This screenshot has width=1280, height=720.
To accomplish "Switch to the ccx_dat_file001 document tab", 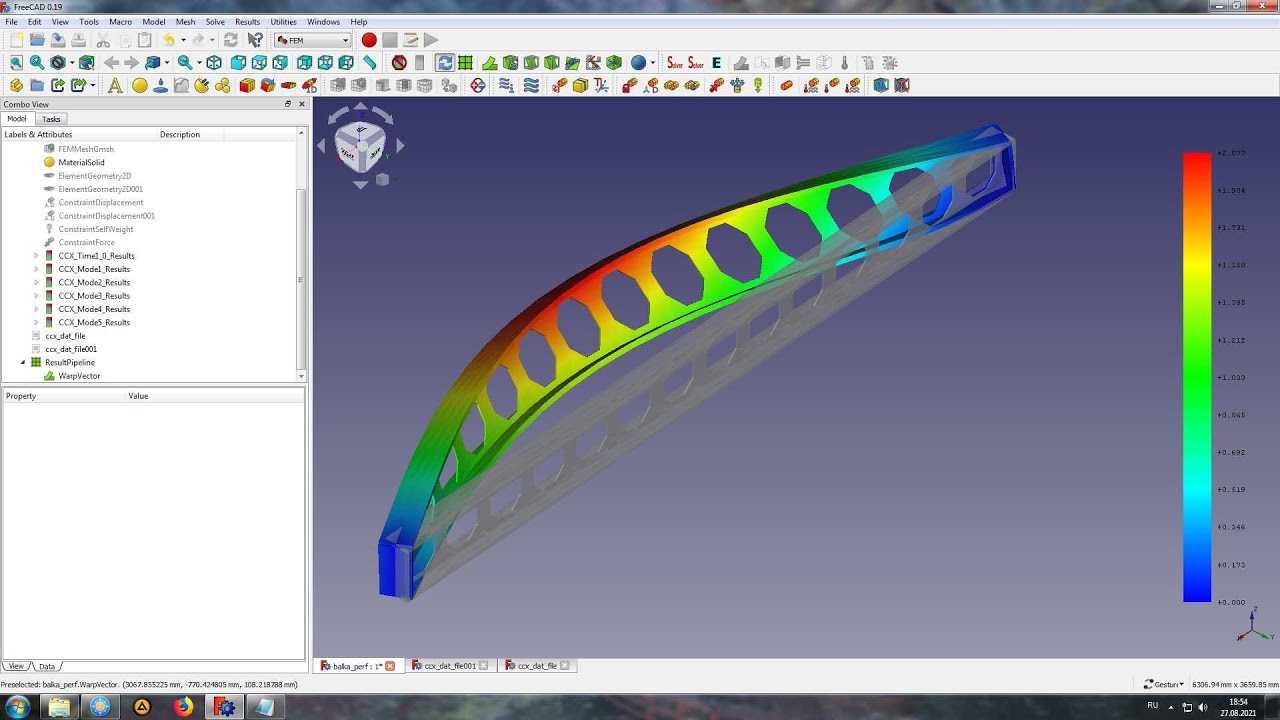I will click(449, 665).
